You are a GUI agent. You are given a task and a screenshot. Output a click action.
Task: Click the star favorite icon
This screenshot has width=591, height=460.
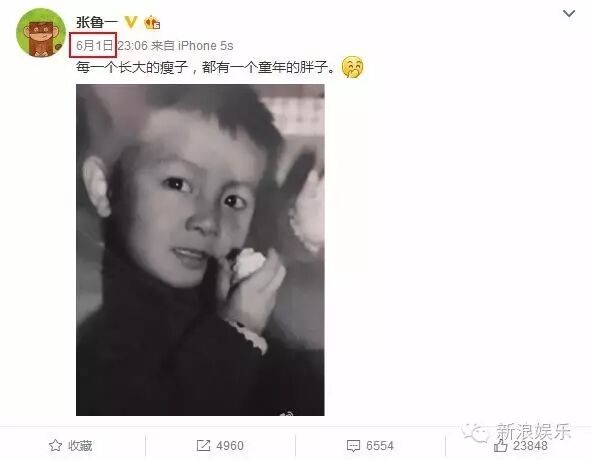point(55,446)
